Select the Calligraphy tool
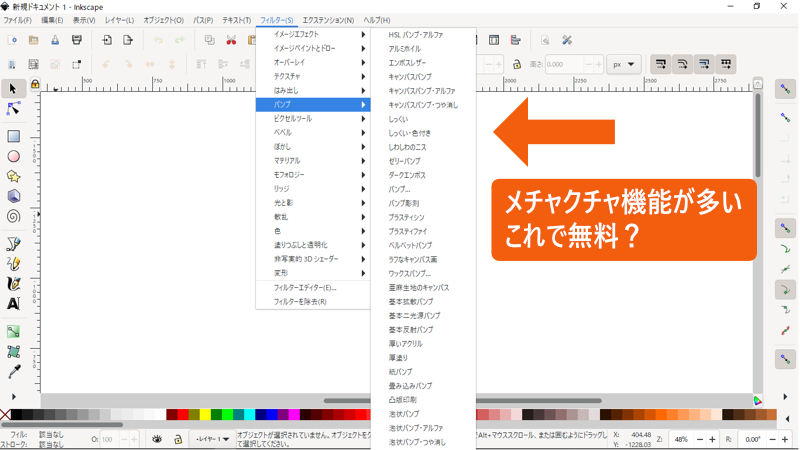 point(13,284)
